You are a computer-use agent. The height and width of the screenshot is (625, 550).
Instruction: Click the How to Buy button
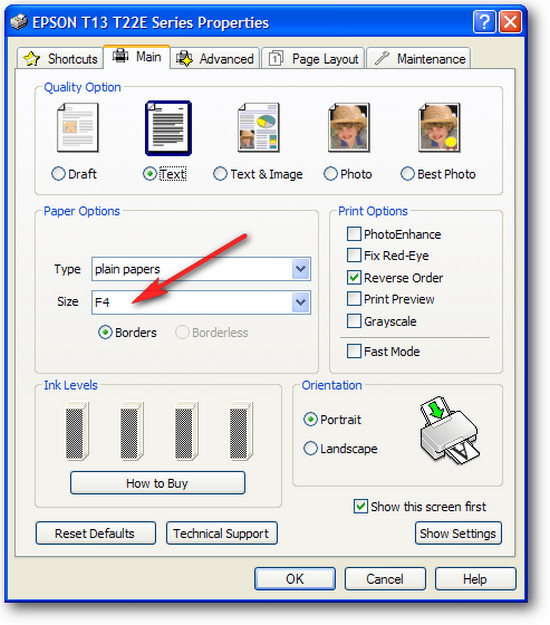157,483
